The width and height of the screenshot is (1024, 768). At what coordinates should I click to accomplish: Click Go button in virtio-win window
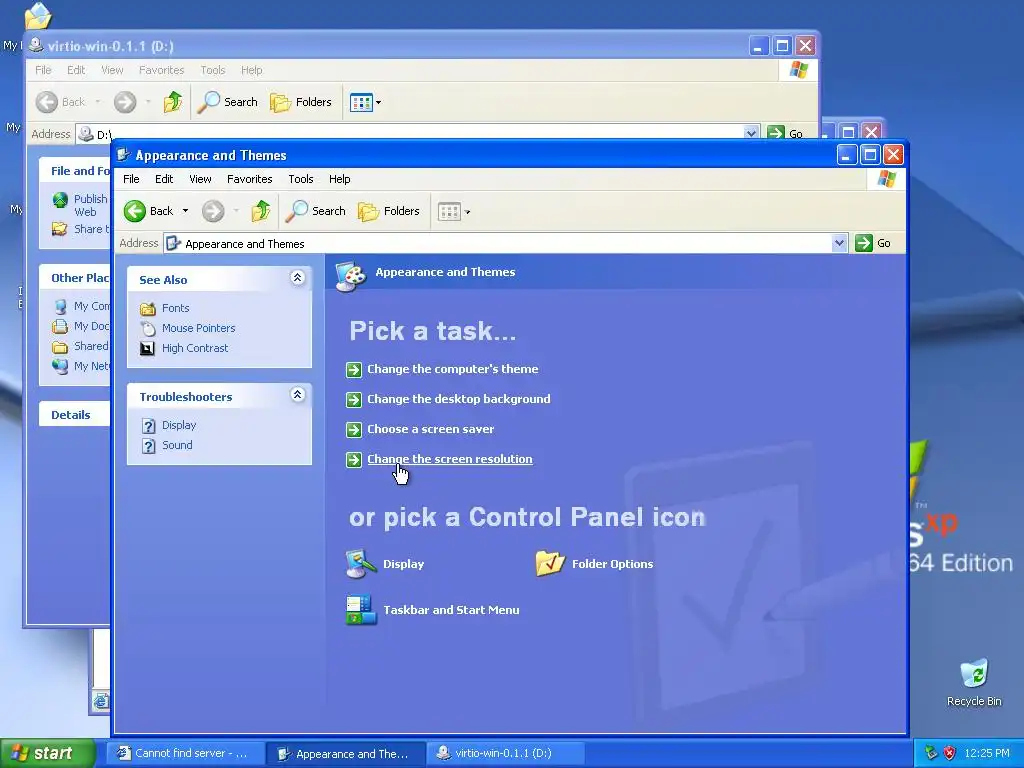click(785, 133)
